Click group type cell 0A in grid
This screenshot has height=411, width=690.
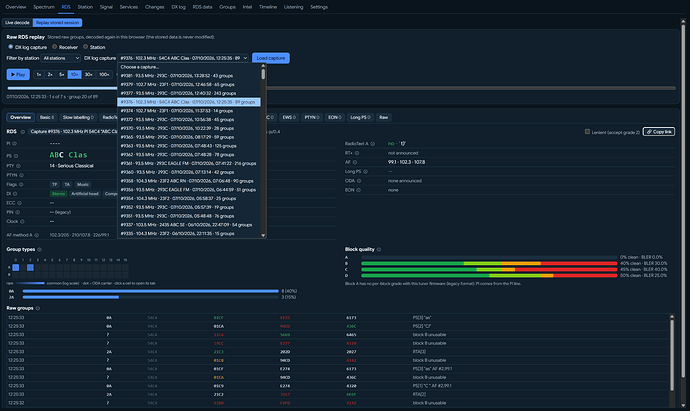[x=16, y=267]
